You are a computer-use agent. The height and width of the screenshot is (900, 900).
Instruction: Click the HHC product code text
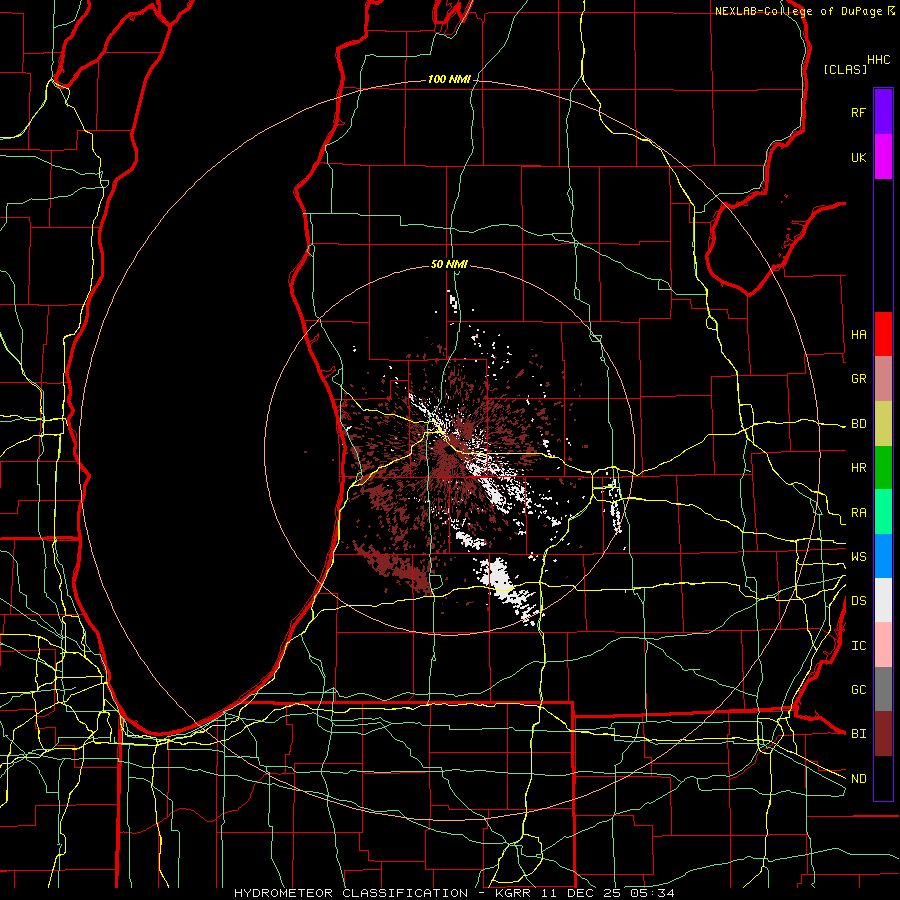pos(878,59)
